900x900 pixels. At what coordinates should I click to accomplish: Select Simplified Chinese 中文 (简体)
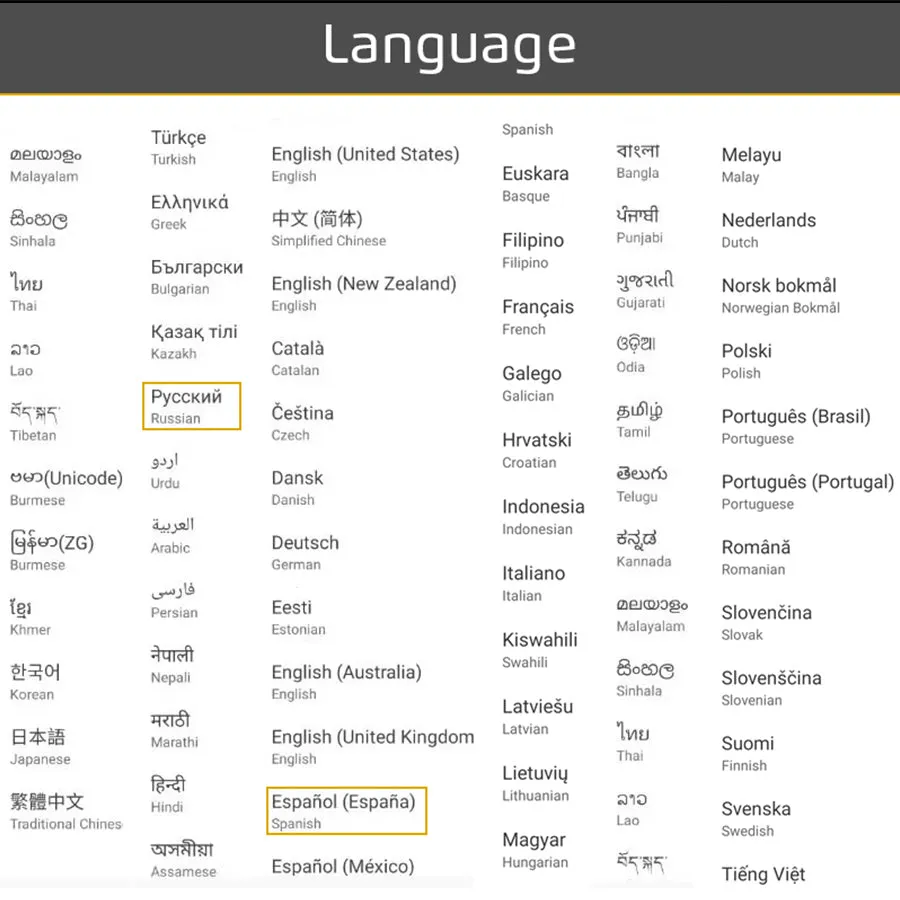328,228
